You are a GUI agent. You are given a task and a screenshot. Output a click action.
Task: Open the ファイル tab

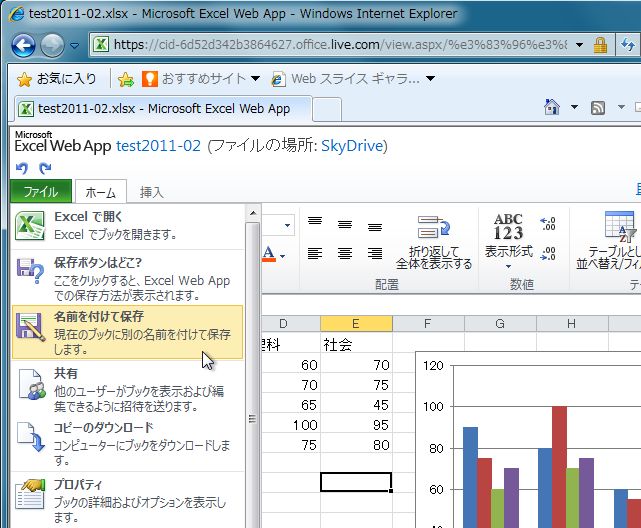click(41, 191)
